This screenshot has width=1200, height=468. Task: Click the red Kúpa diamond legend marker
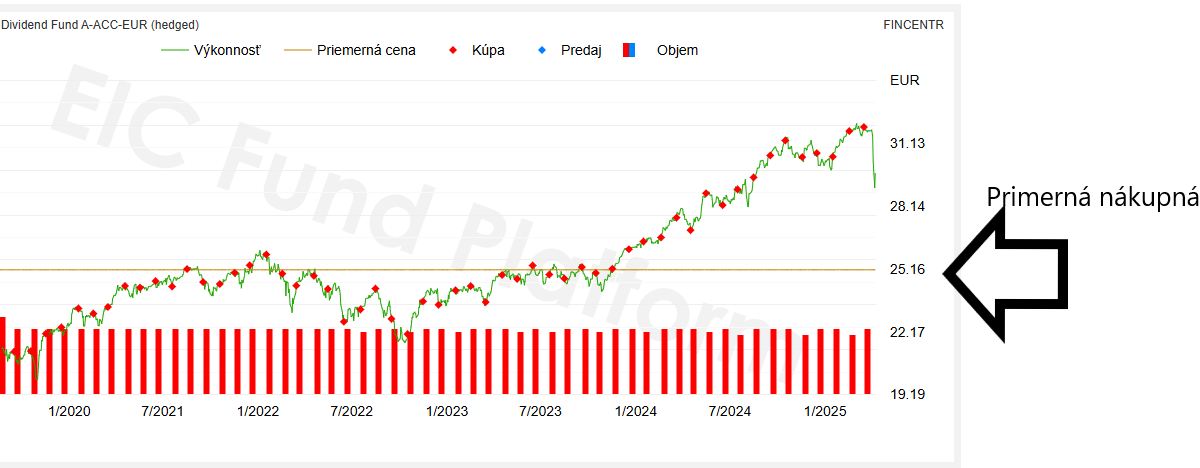tap(453, 50)
